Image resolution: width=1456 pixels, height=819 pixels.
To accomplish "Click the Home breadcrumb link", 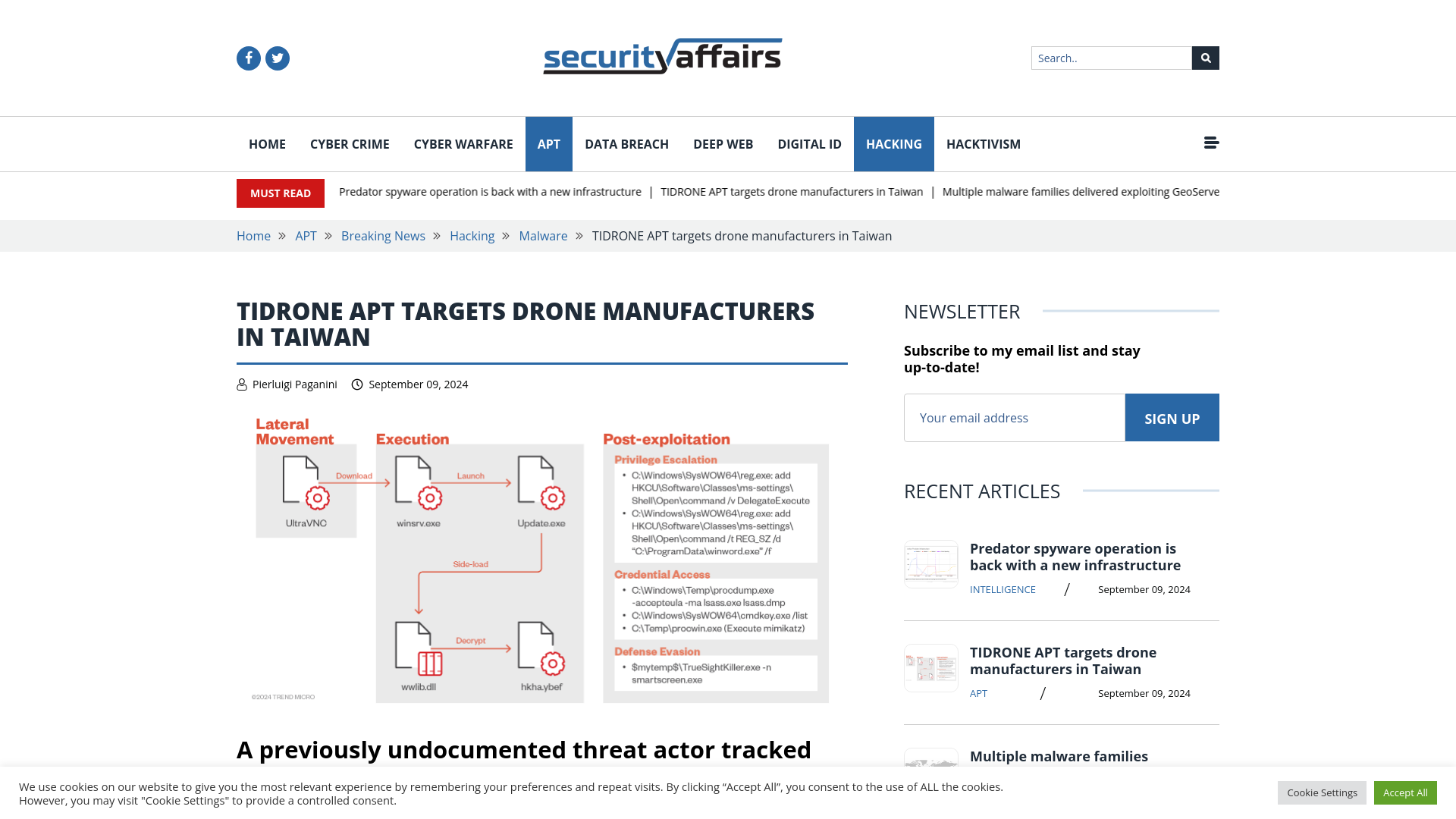I will 253,235.
